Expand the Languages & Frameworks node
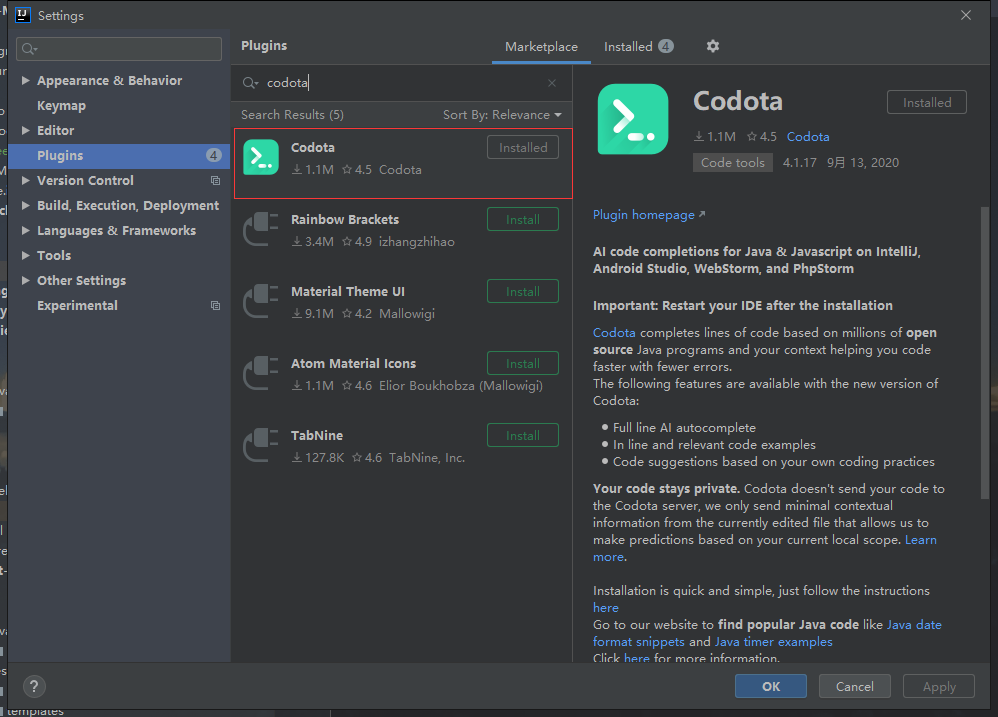The image size is (998, 717). click(x=26, y=231)
